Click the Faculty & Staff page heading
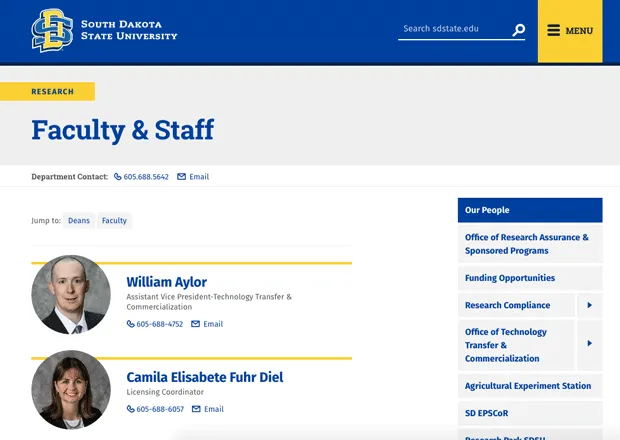 123,130
